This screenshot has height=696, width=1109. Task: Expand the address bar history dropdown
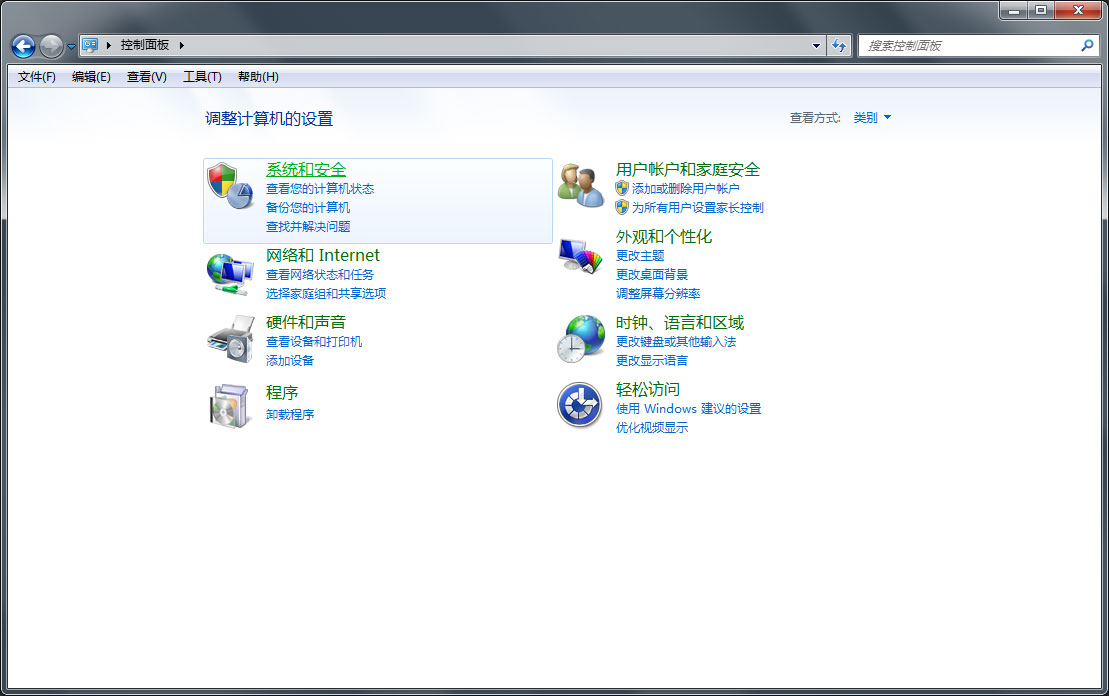pyautogui.click(x=816, y=45)
